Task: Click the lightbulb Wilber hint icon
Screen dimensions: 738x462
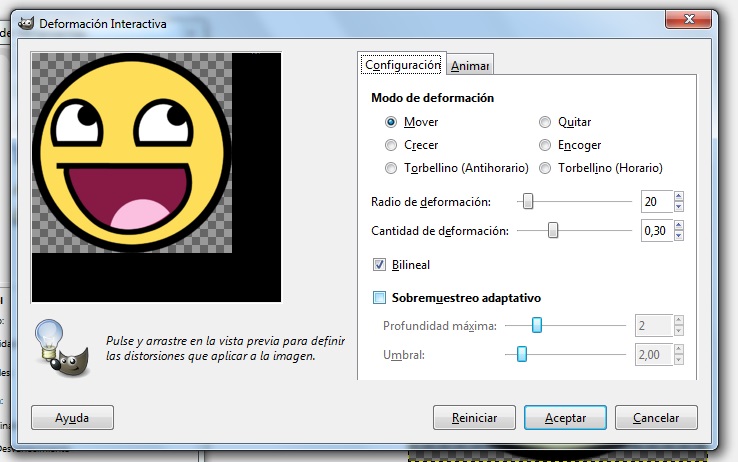Action: [62, 348]
